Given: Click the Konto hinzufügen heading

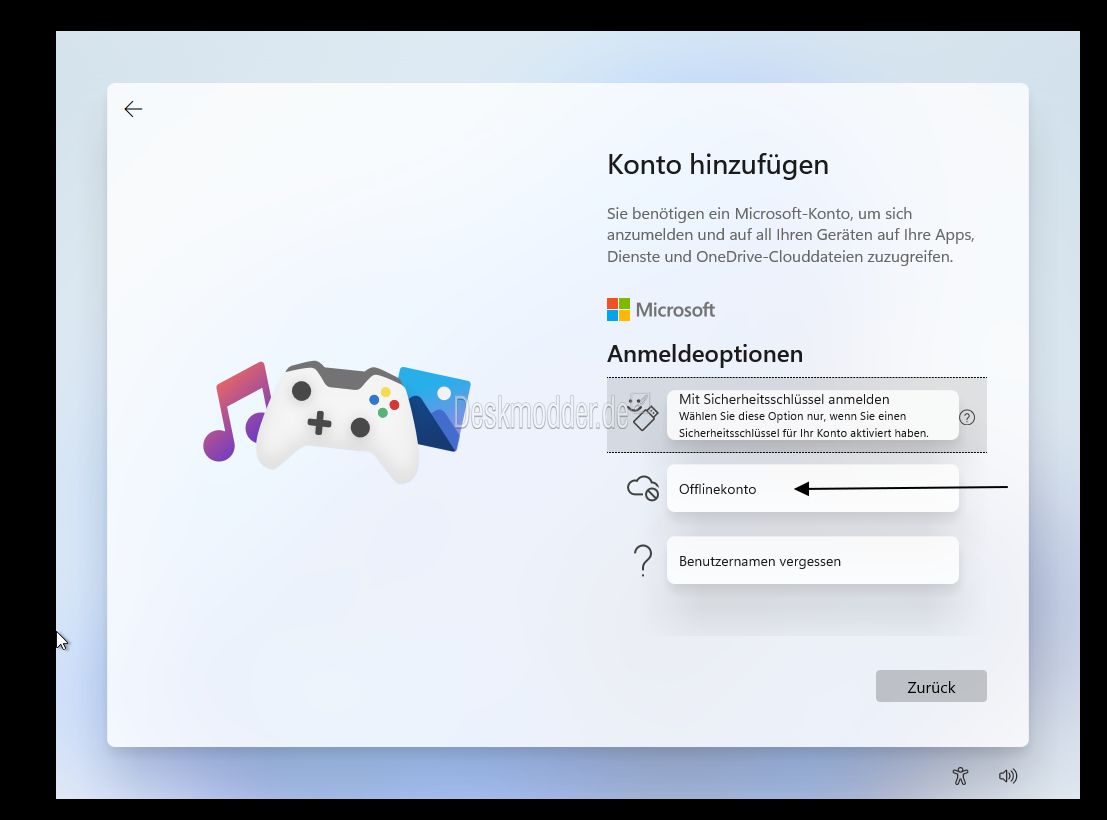Looking at the screenshot, I should (717, 165).
